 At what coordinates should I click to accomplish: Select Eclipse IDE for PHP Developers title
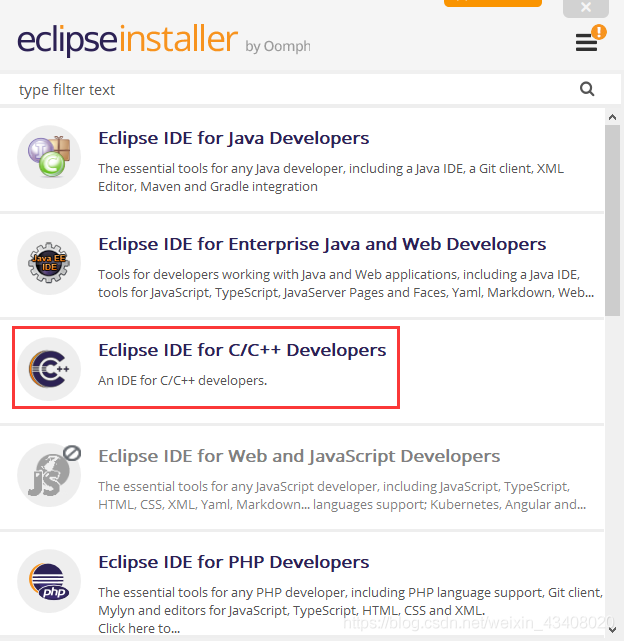coord(233,562)
